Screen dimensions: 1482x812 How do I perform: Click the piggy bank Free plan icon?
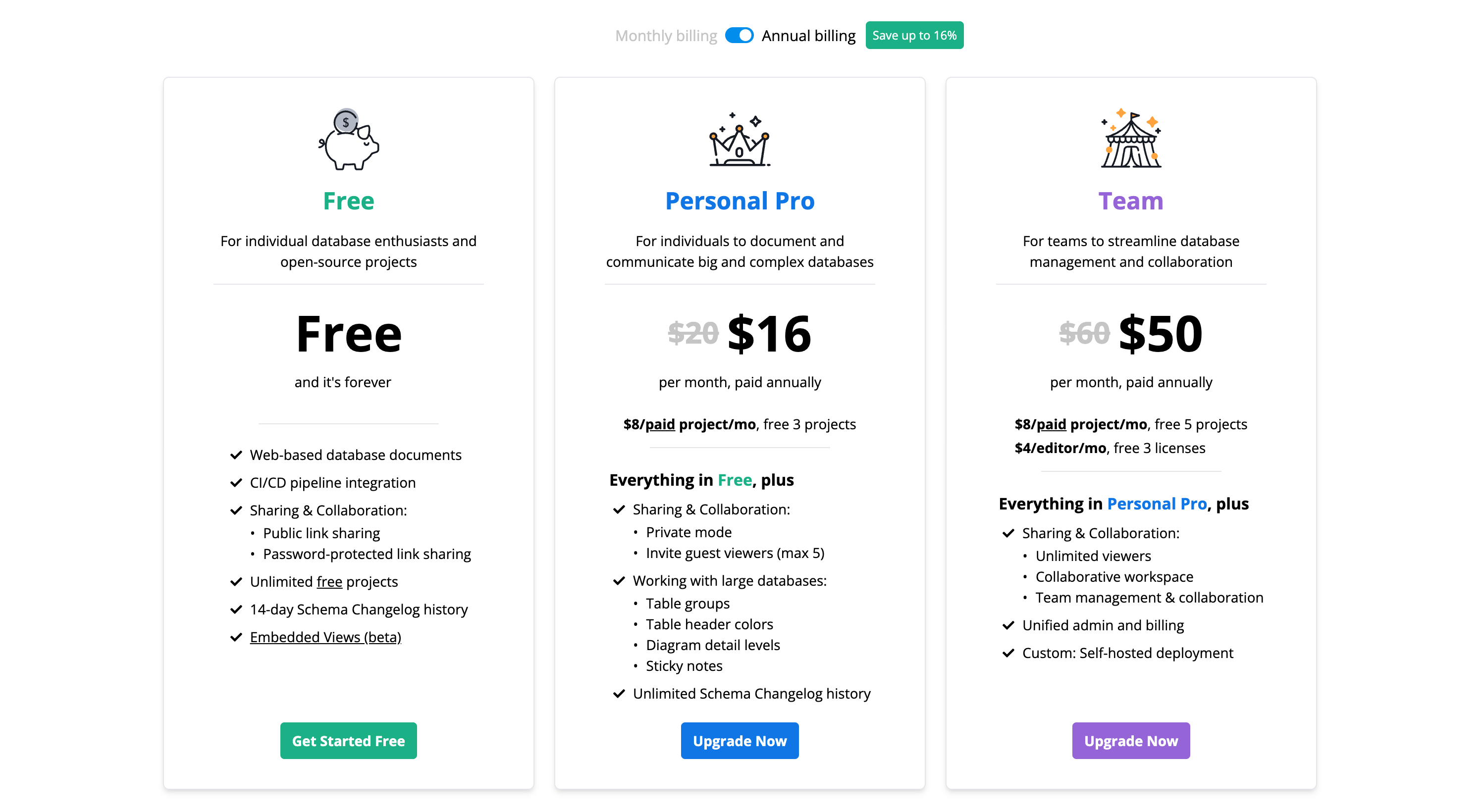[349, 140]
